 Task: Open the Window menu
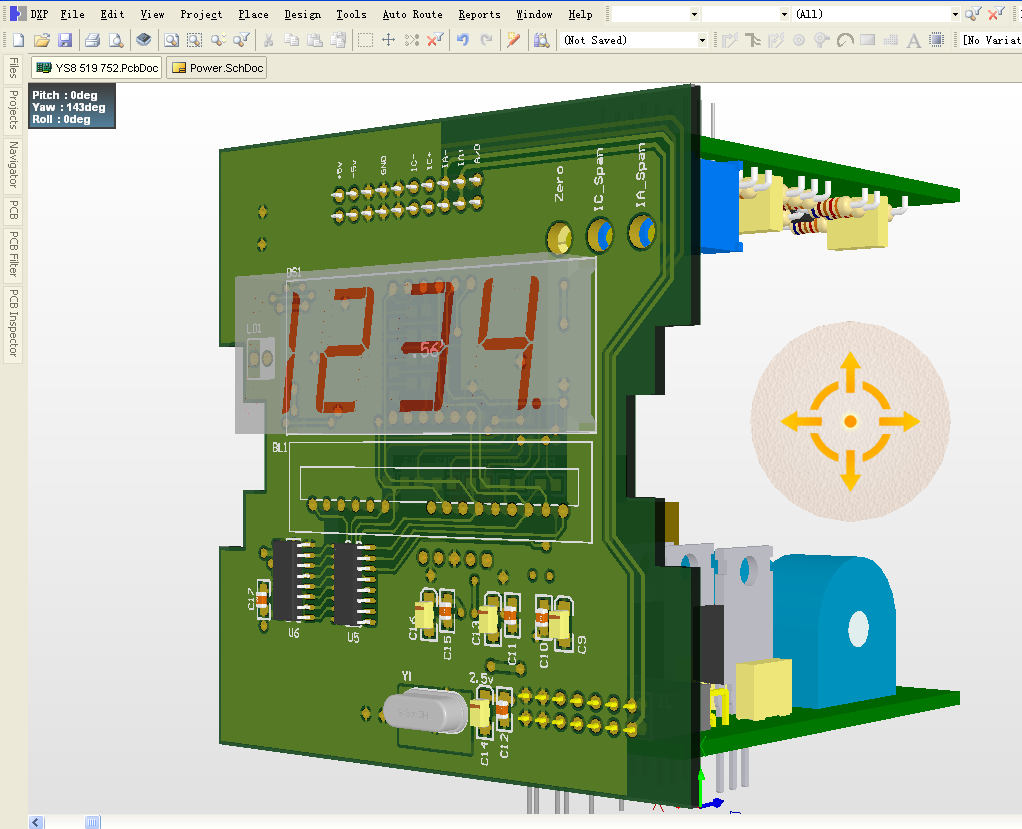click(534, 14)
